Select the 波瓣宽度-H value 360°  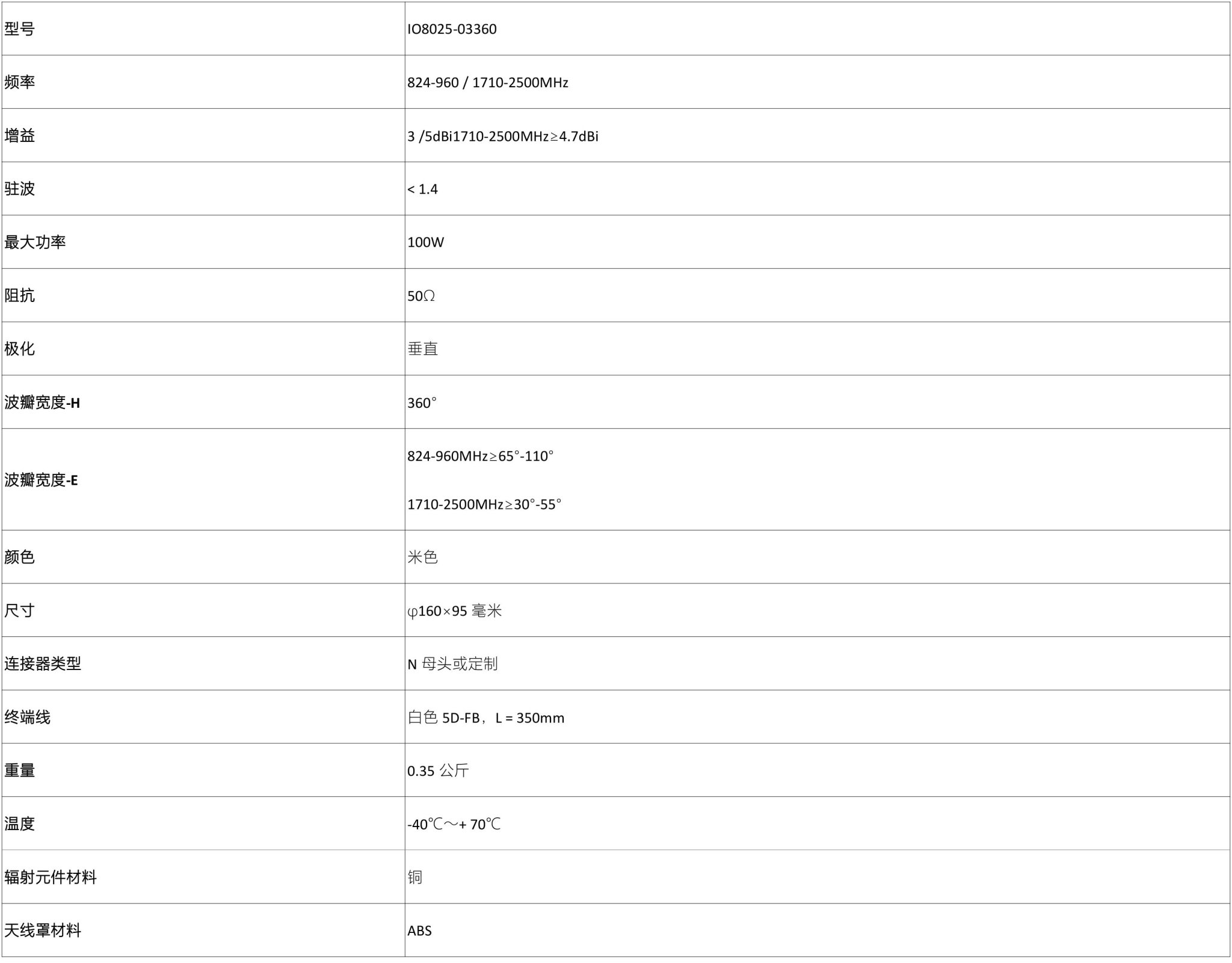[422, 402]
